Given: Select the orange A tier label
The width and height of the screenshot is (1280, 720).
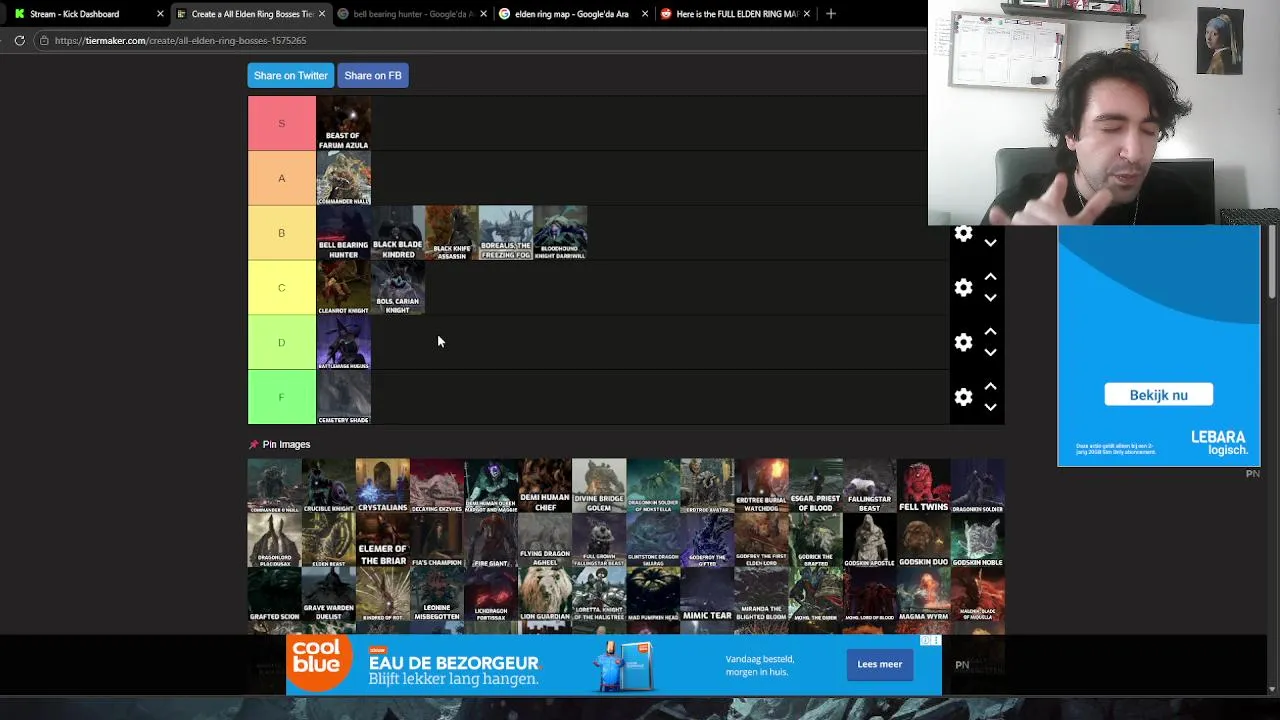Looking at the screenshot, I should [x=282, y=178].
